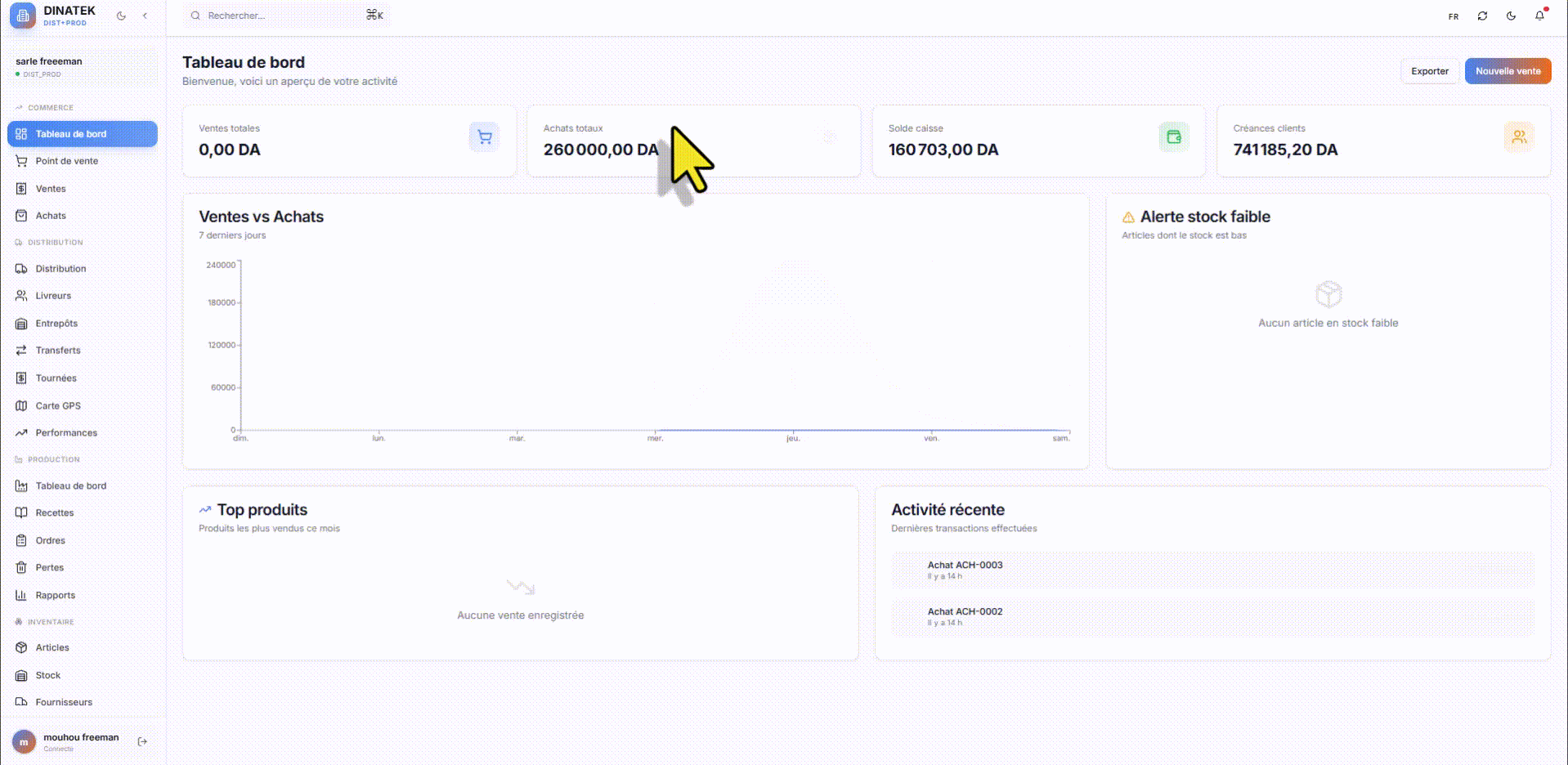This screenshot has width=1568, height=765.
Task: Click the user avatar at sidebar bottom
Action: coord(24,741)
